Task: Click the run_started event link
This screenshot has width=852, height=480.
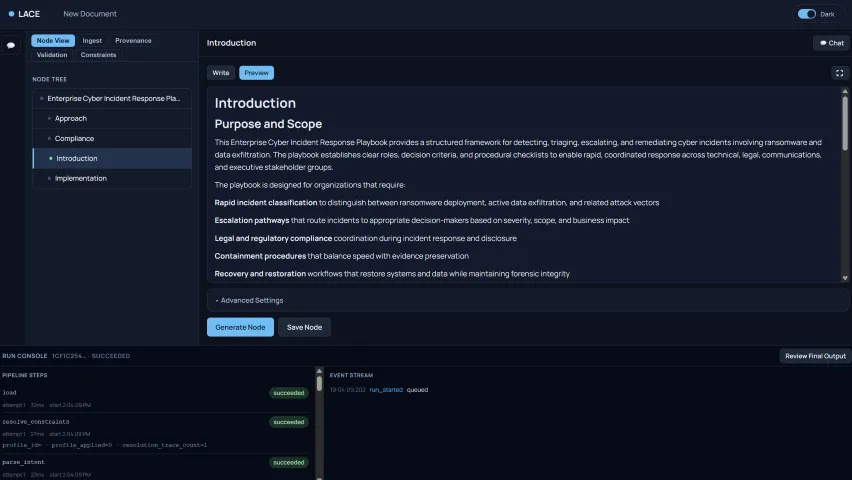Action: tap(386, 389)
